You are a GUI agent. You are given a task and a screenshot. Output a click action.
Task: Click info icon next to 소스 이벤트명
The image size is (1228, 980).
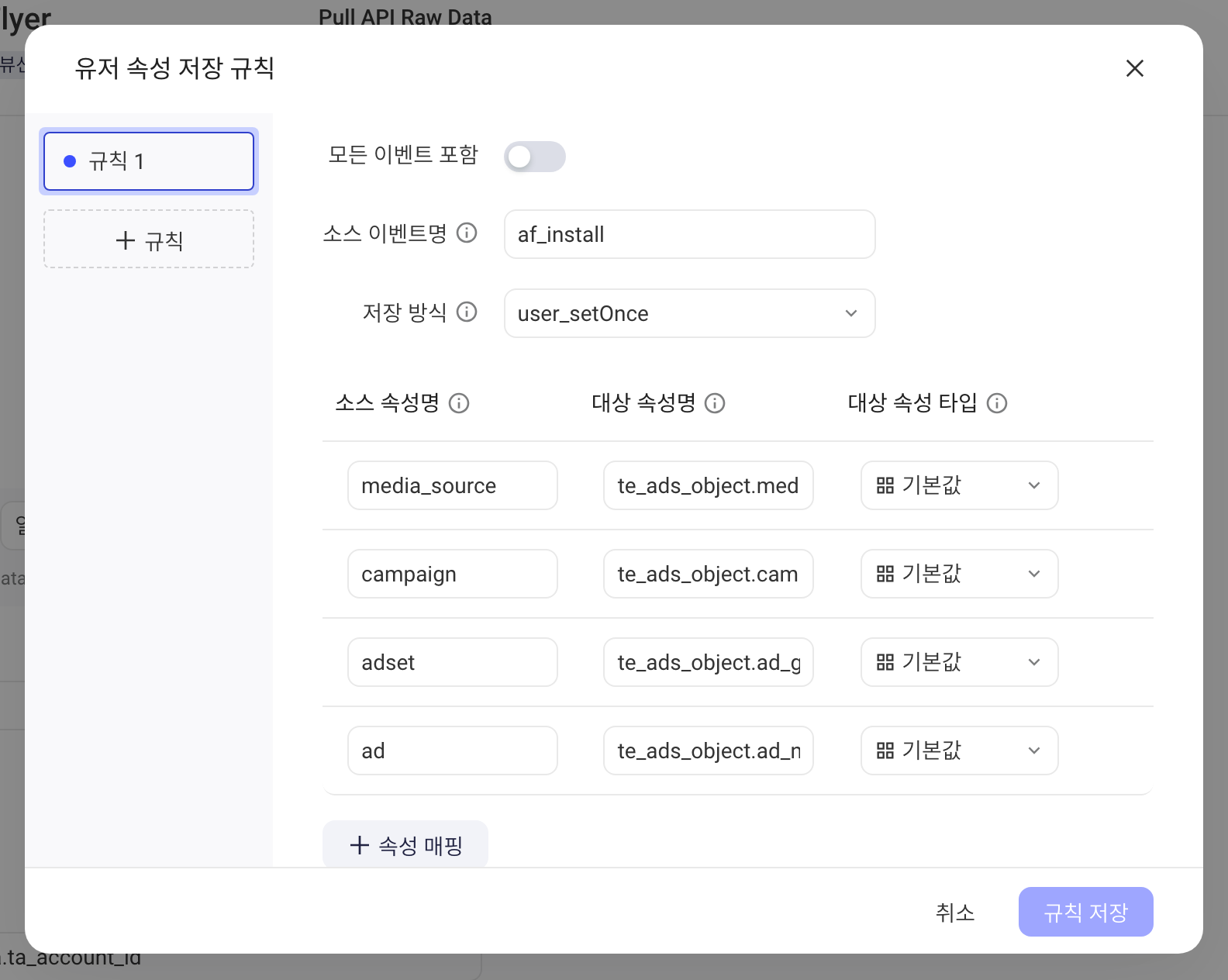coord(467,233)
